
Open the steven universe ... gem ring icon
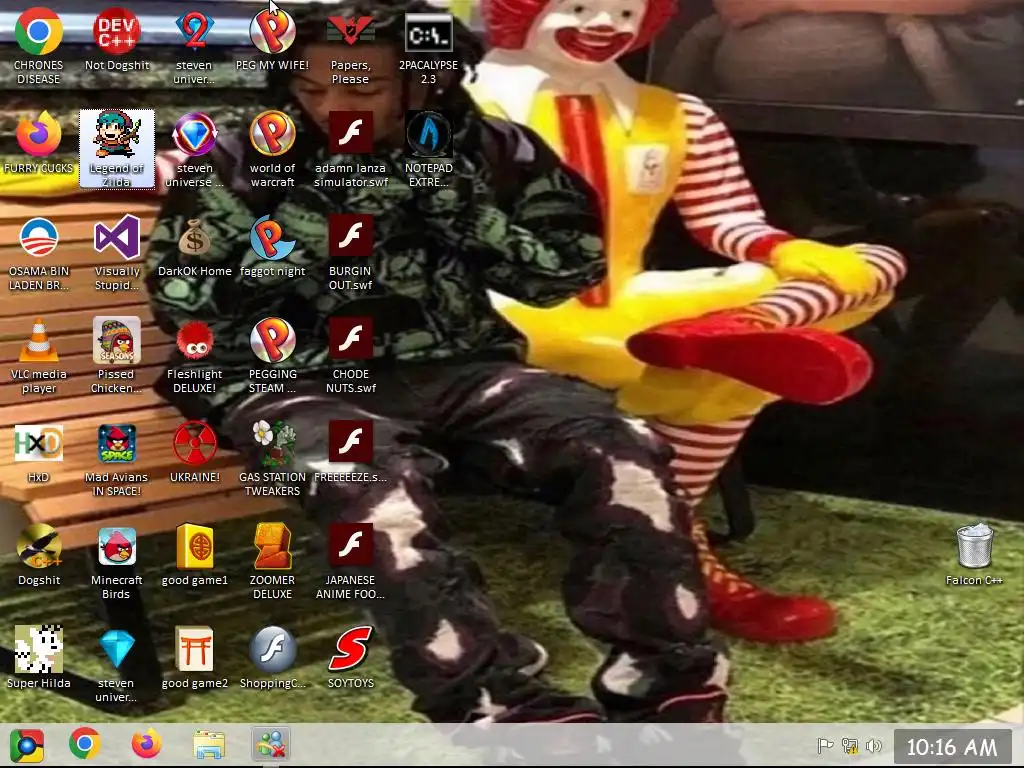[x=195, y=135]
